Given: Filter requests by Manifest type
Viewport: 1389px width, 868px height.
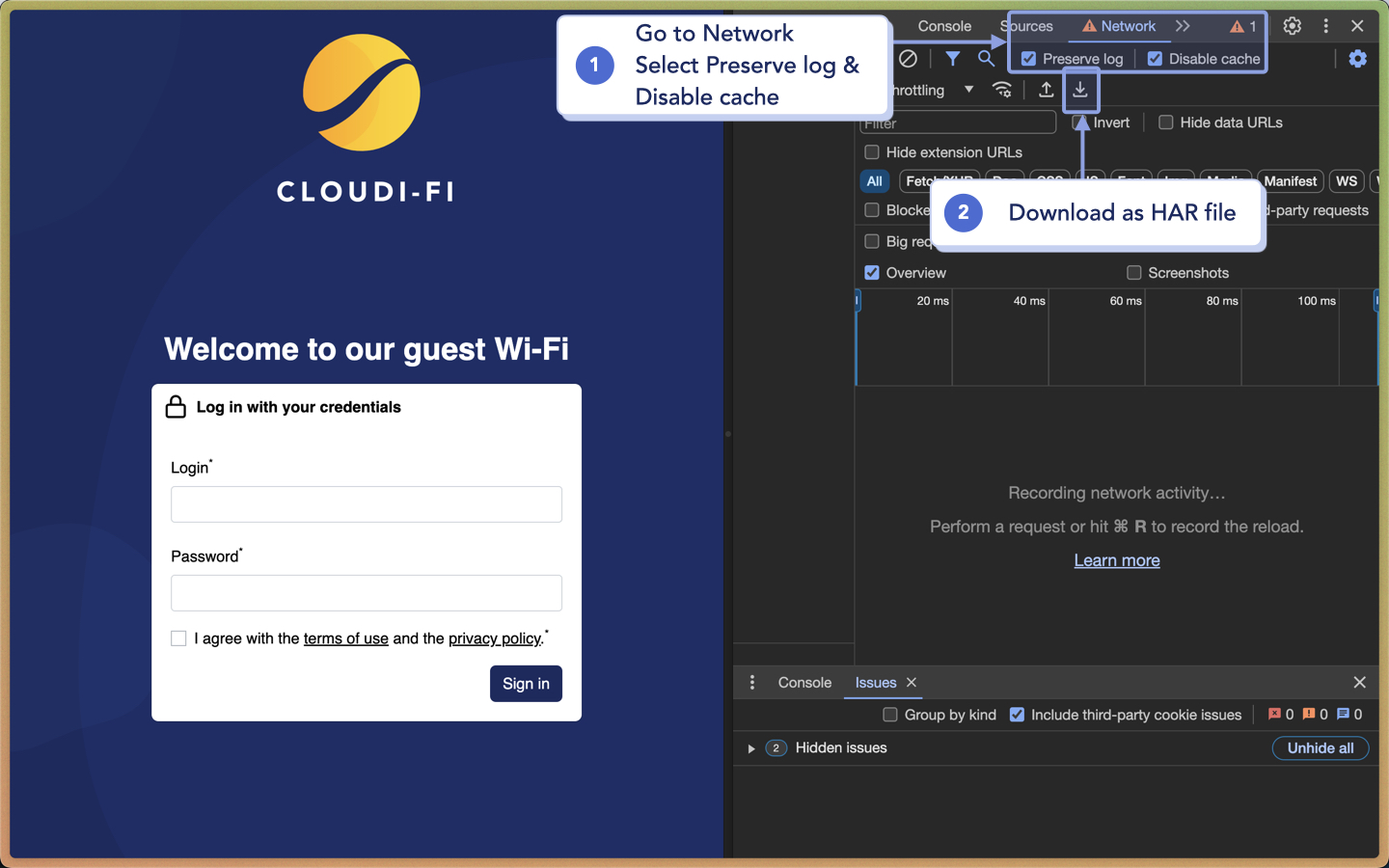Looking at the screenshot, I should coord(1291,181).
